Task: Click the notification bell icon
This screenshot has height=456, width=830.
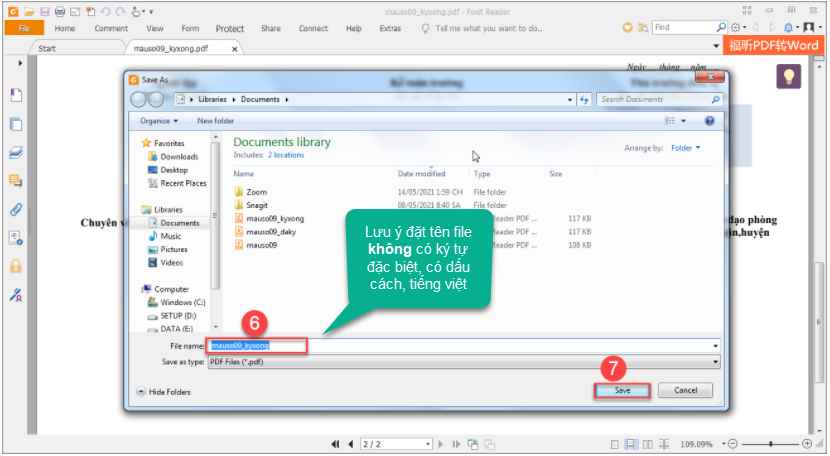Action: click(789, 28)
